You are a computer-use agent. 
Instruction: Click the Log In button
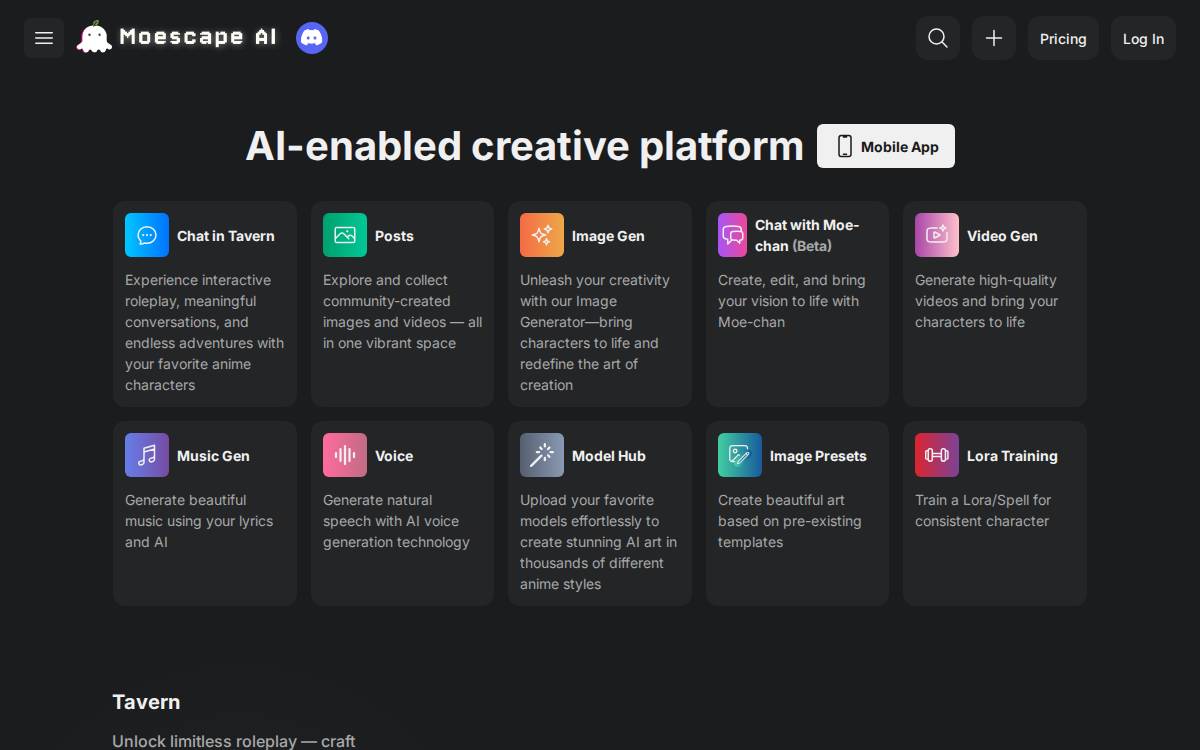click(1143, 38)
